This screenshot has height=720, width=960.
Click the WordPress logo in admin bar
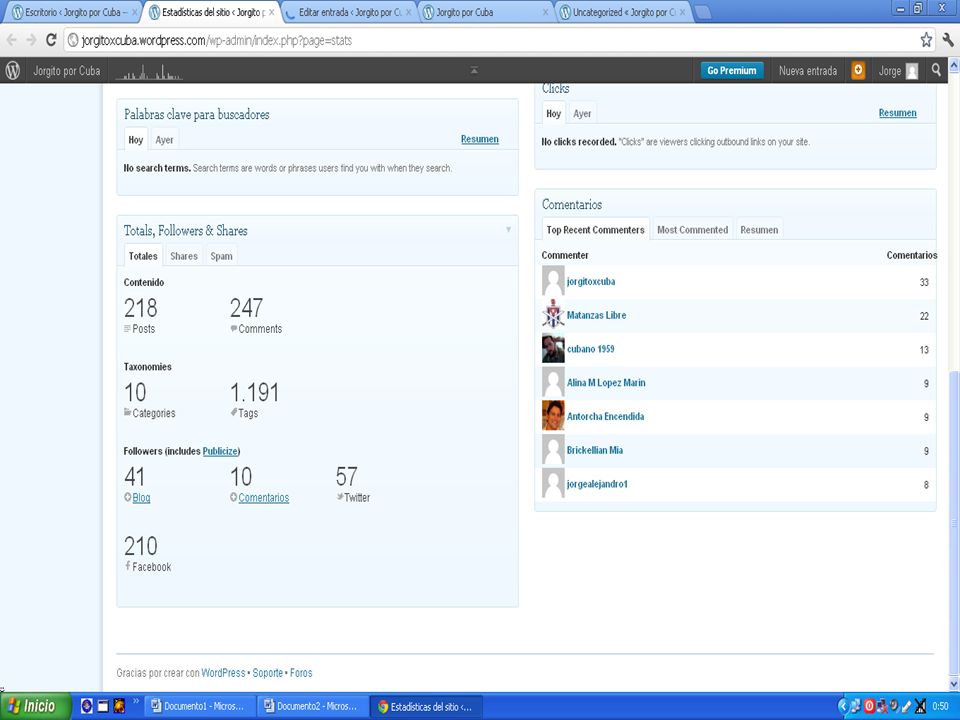tap(13, 70)
